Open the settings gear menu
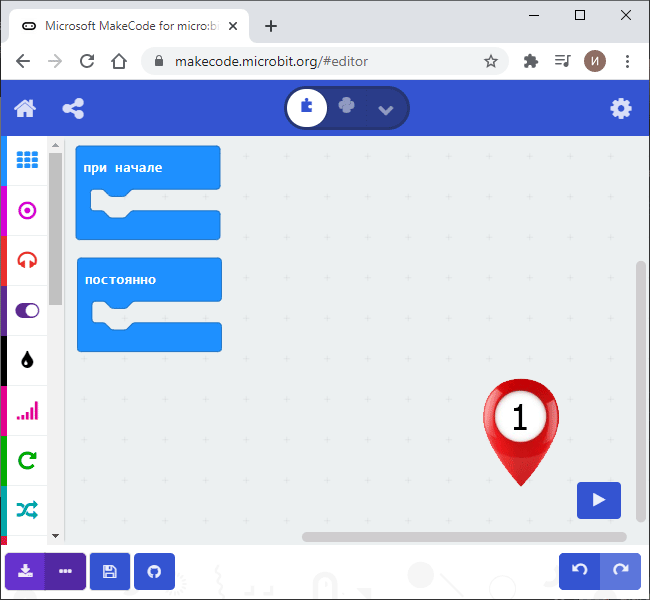Image resolution: width=650 pixels, height=600 pixels. click(x=621, y=109)
